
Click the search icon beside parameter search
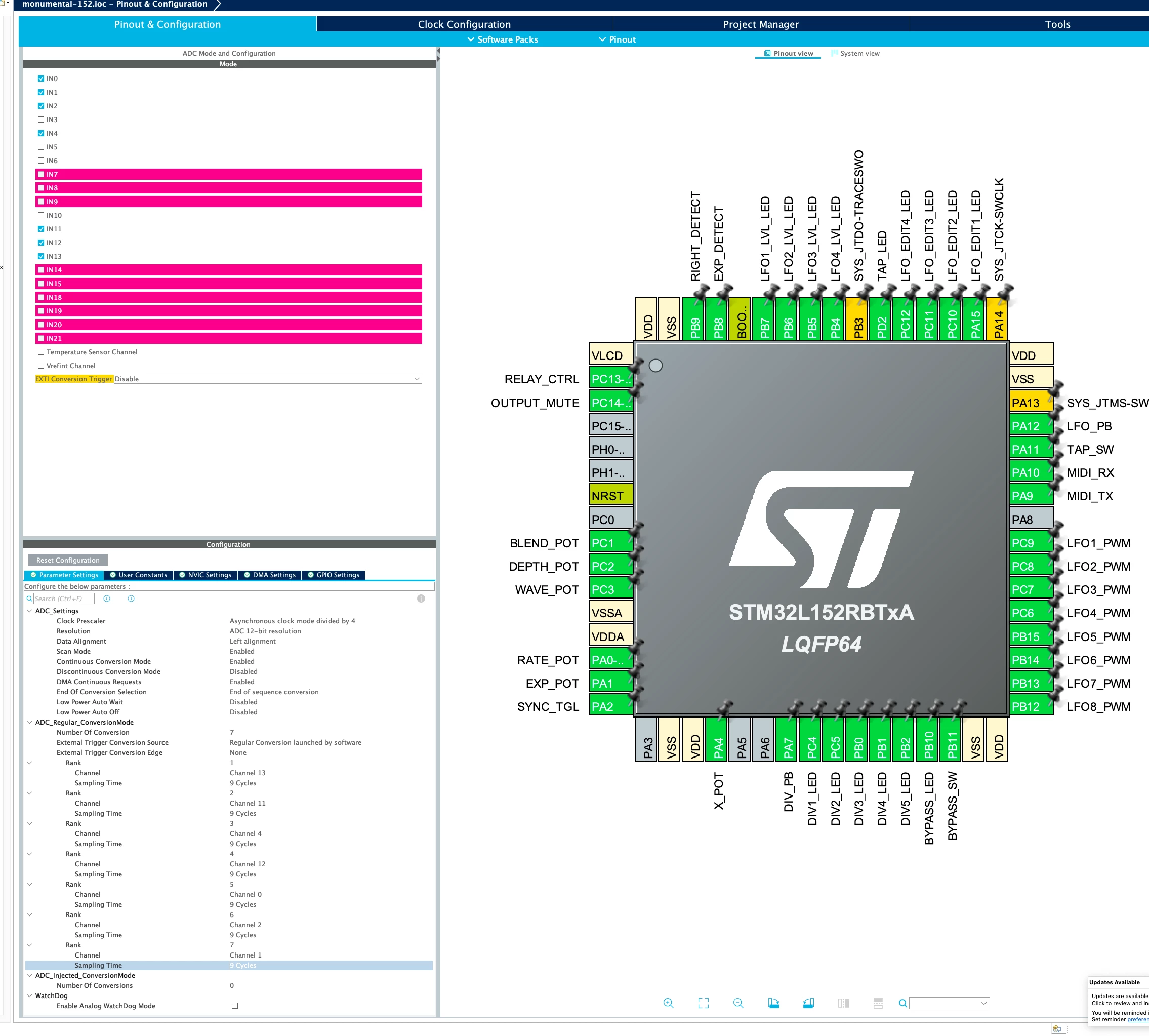click(29, 599)
